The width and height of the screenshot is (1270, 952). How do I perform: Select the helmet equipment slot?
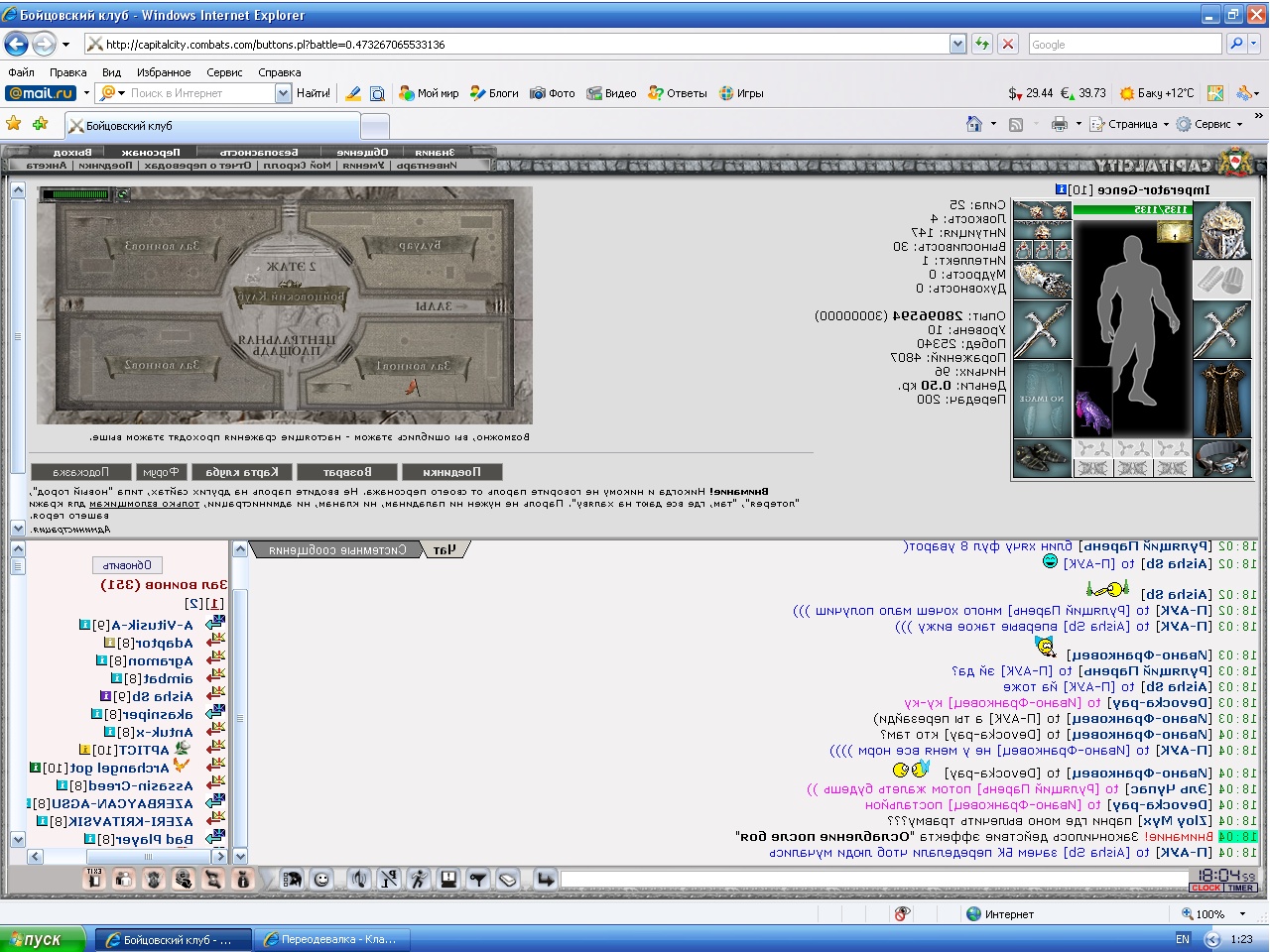click(1220, 230)
